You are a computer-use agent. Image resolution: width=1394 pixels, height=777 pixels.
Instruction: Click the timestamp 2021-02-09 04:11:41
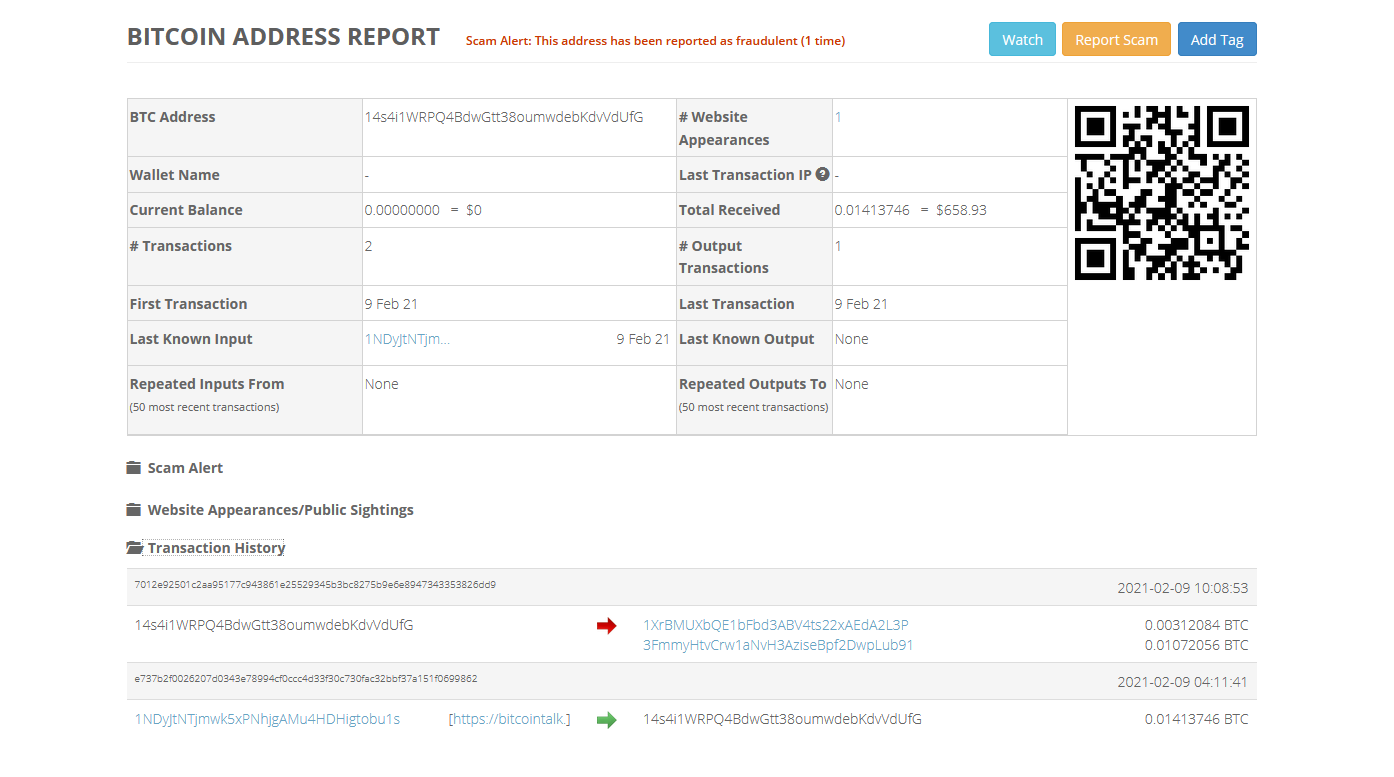coord(1183,682)
